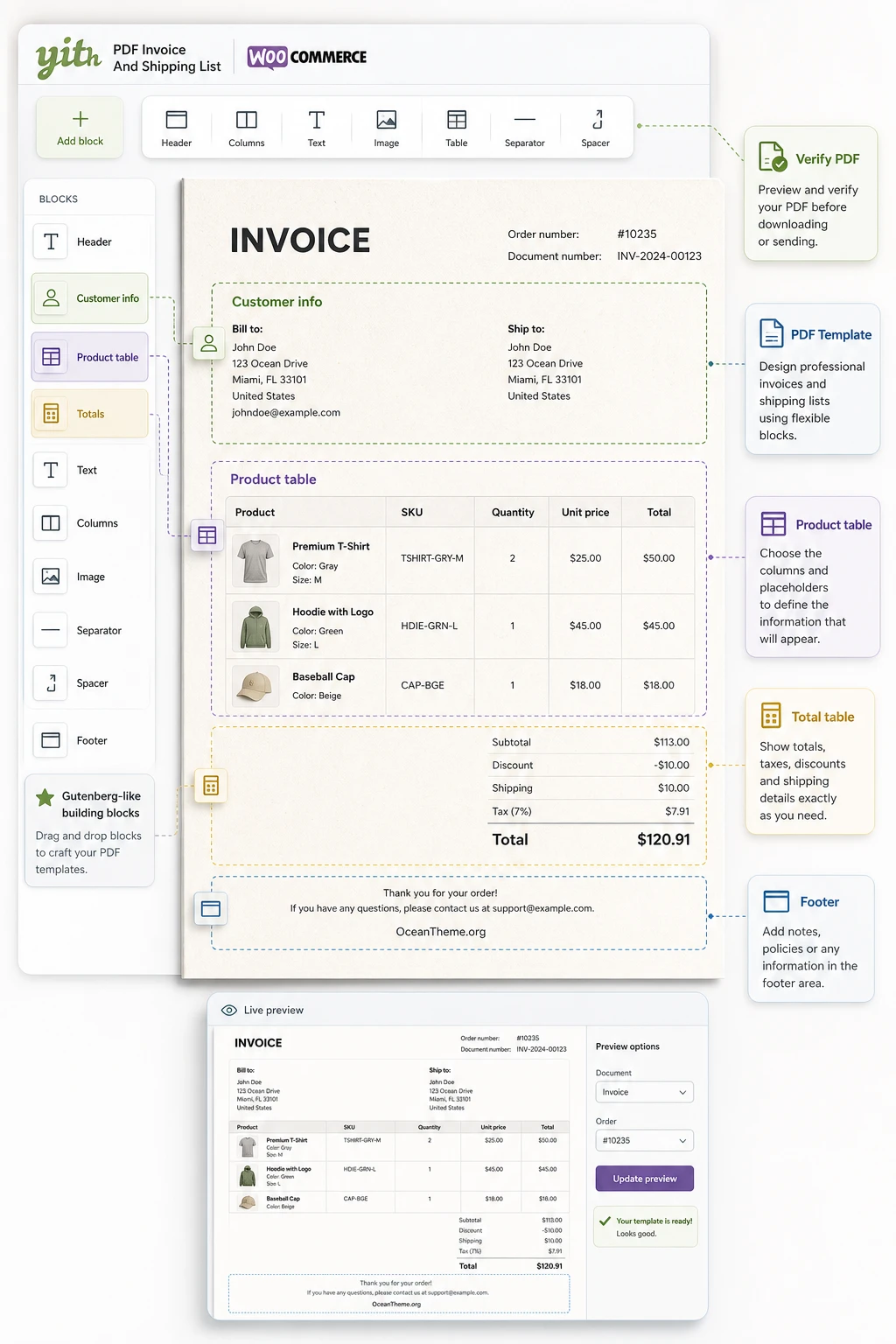
Task: Pick the Image icon in toolbar
Action: (387, 120)
